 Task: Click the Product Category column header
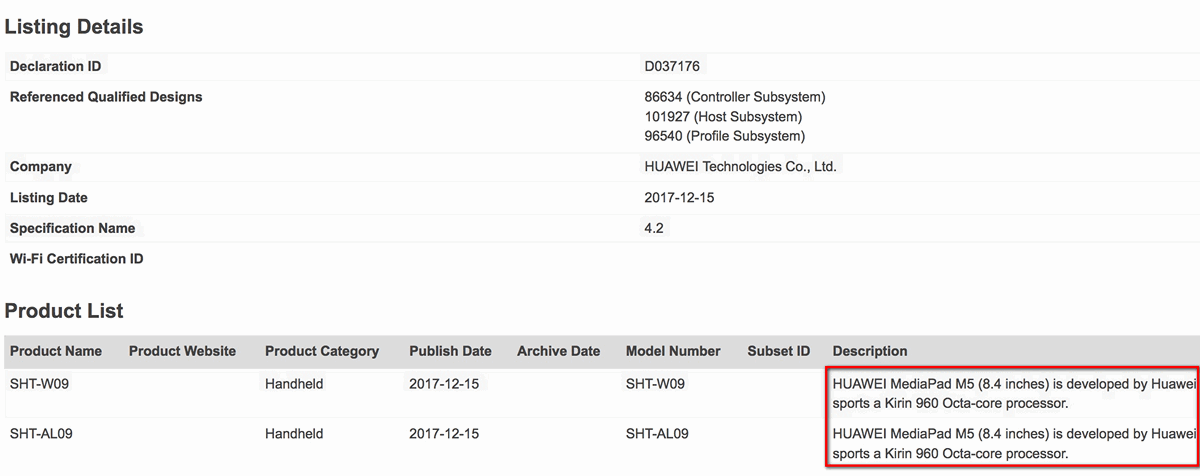(x=322, y=351)
